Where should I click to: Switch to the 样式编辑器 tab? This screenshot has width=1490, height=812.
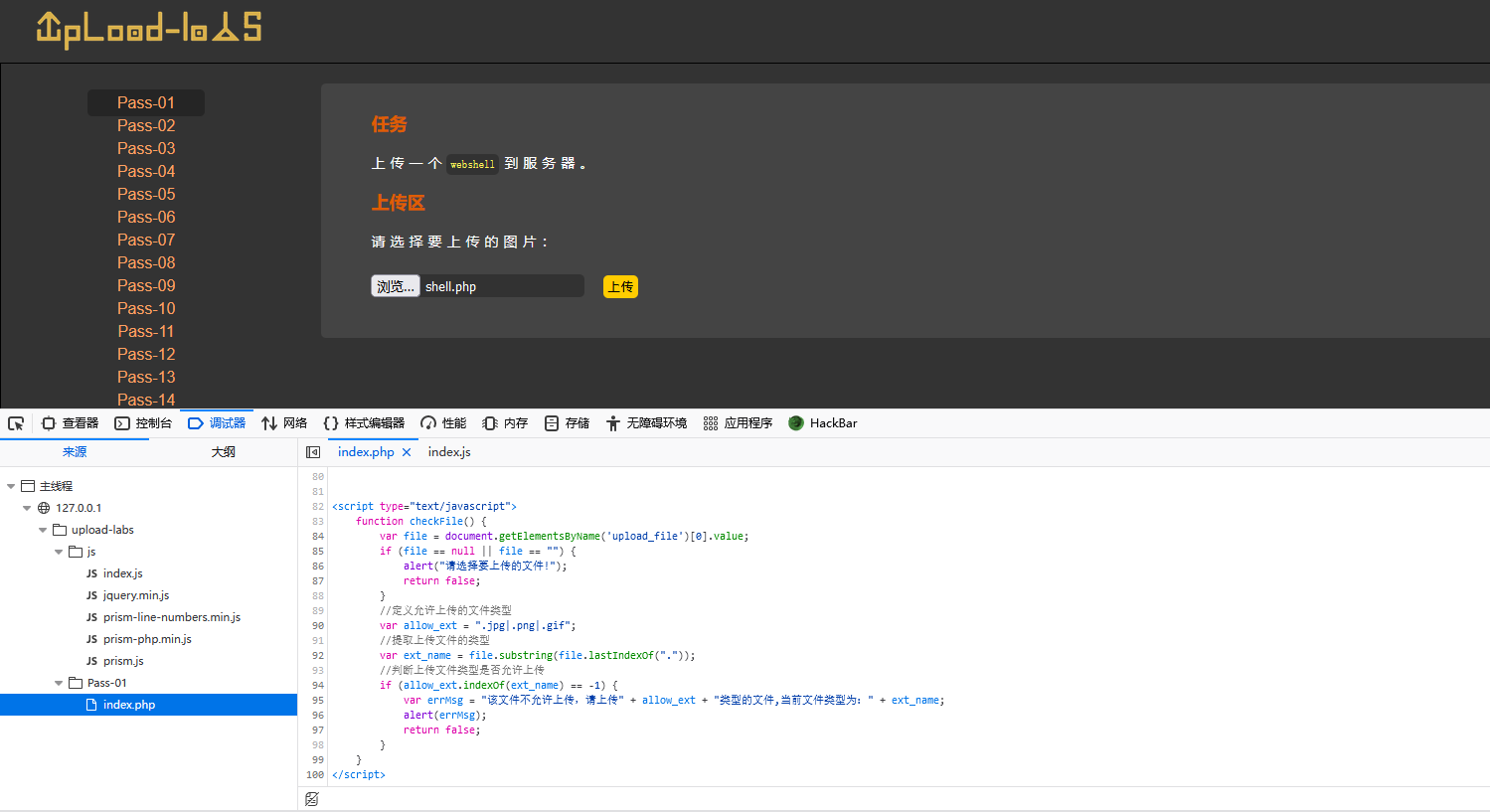[364, 423]
